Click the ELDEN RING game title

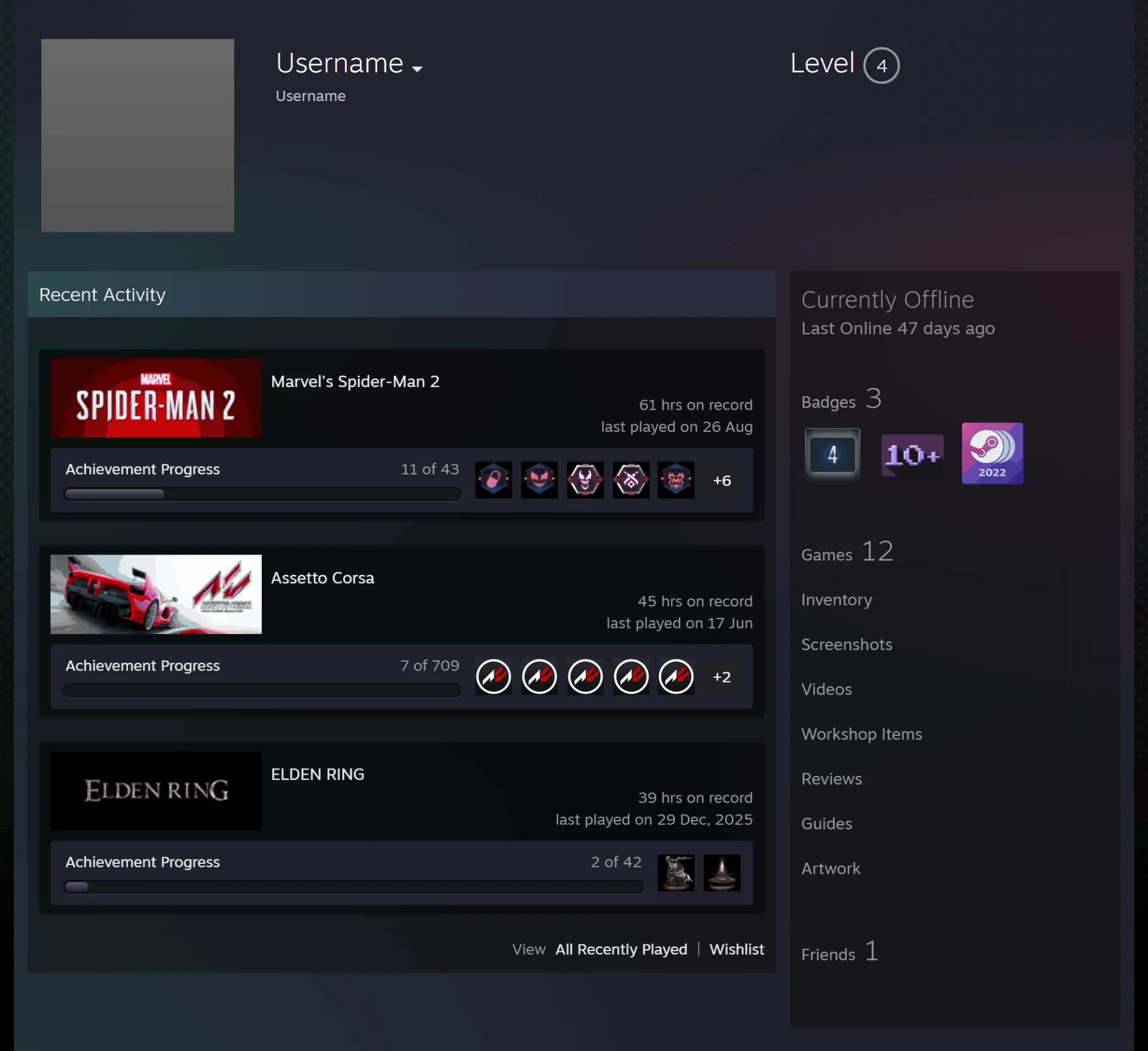pyautogui.click(x=317, y=774)
